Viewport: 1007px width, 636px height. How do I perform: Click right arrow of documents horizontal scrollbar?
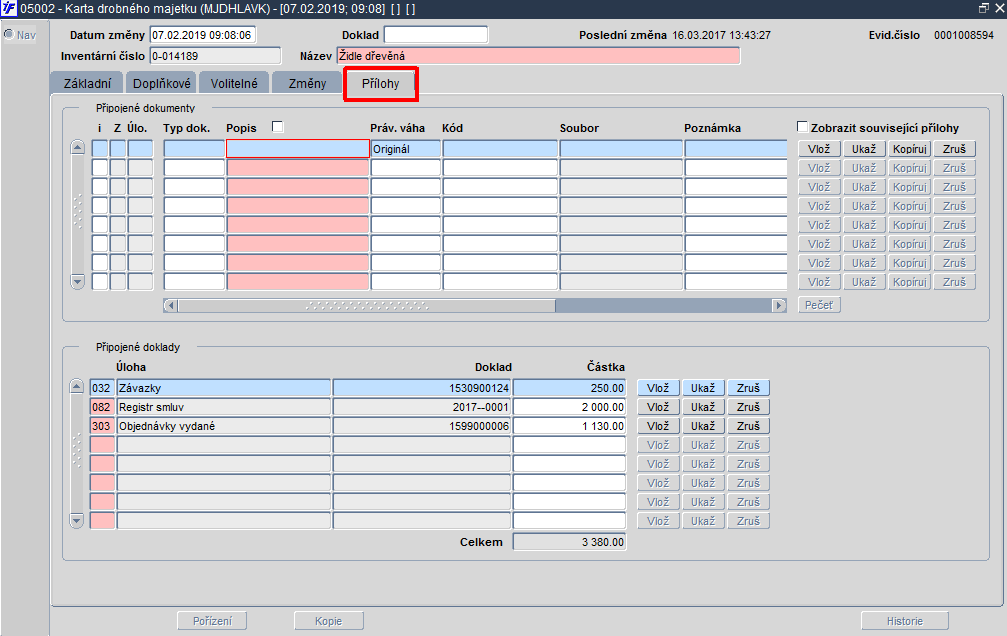(x=780, y=305)
